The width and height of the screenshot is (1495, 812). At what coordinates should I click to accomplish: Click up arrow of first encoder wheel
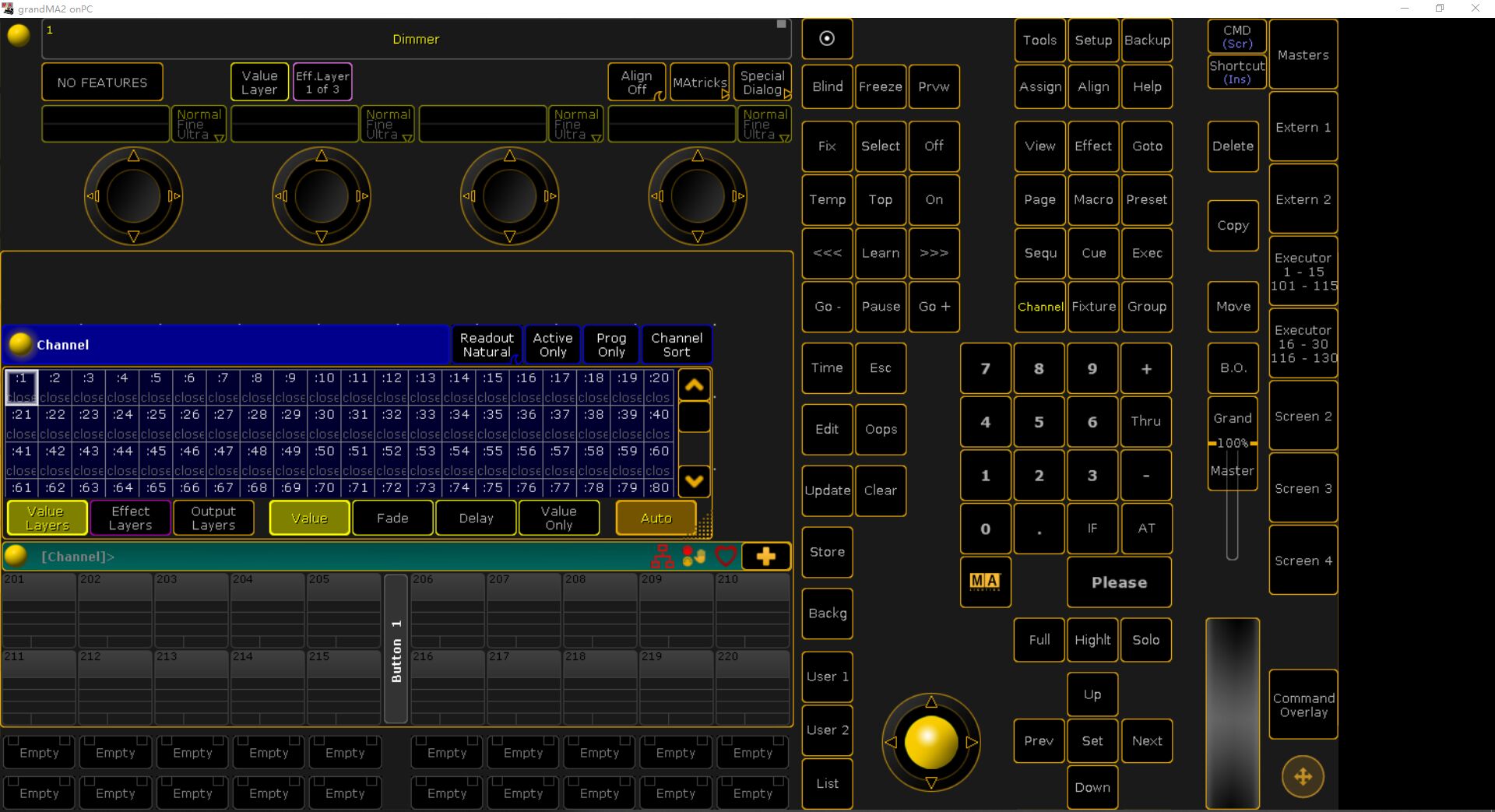133,156
